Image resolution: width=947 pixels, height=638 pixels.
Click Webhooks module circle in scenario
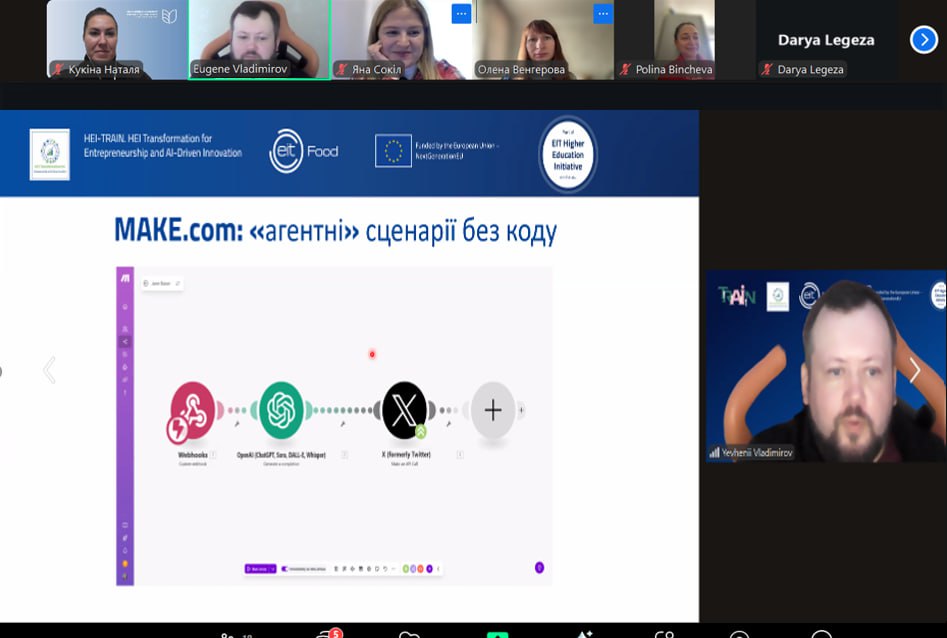click(193, 410)
